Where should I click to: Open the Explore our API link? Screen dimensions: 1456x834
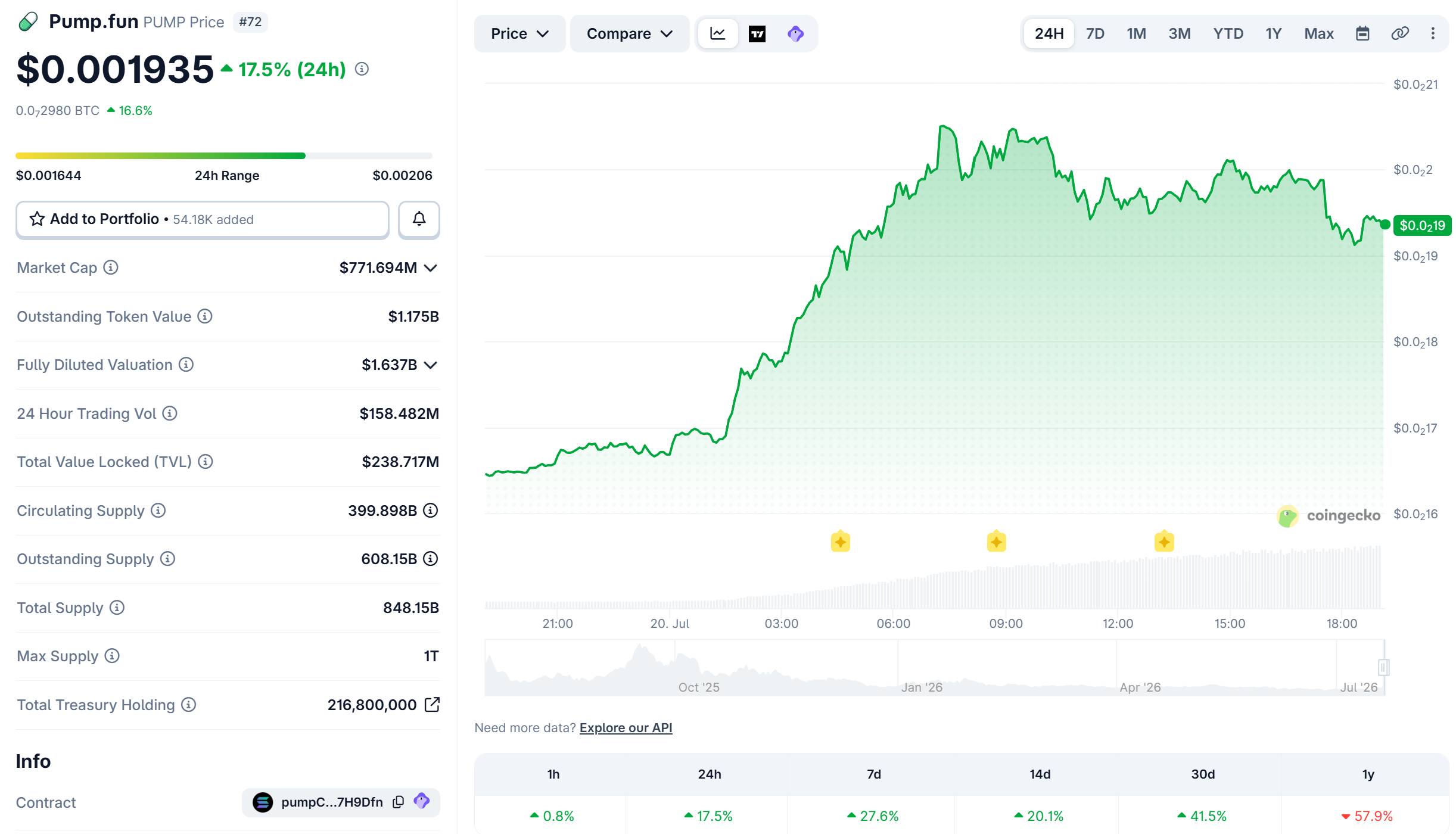click(626, 728)
